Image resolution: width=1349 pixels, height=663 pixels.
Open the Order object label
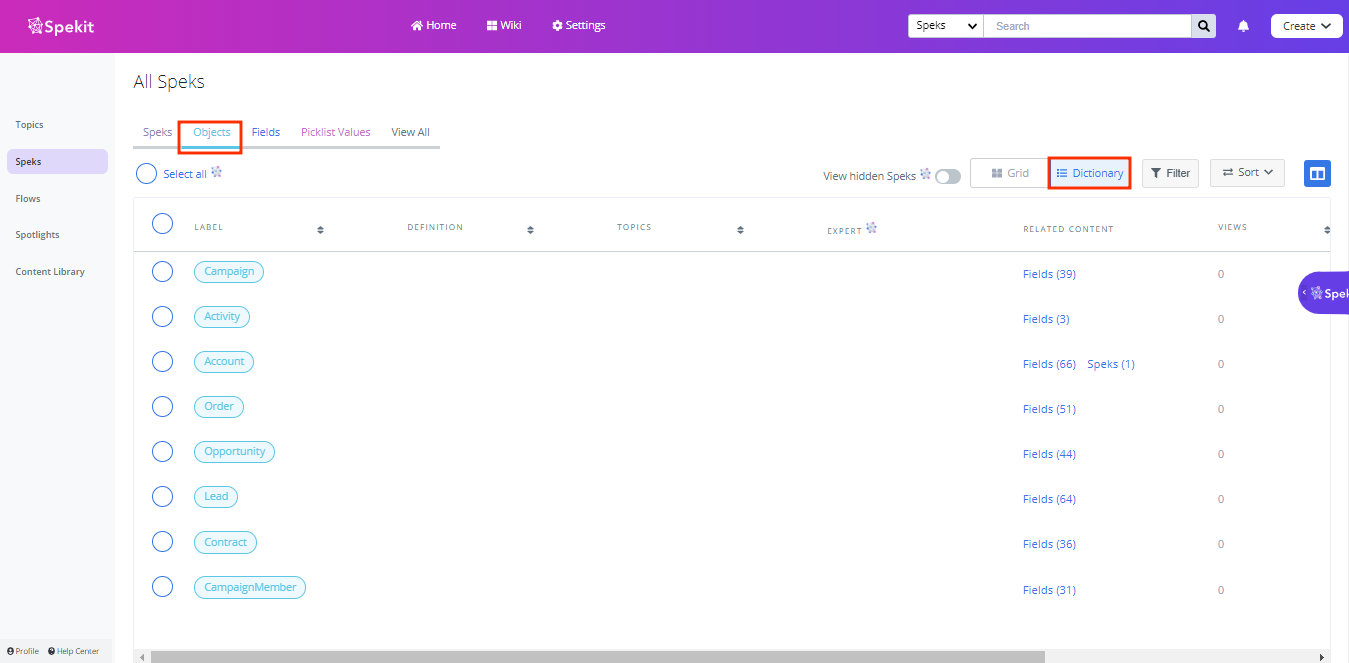219,406
